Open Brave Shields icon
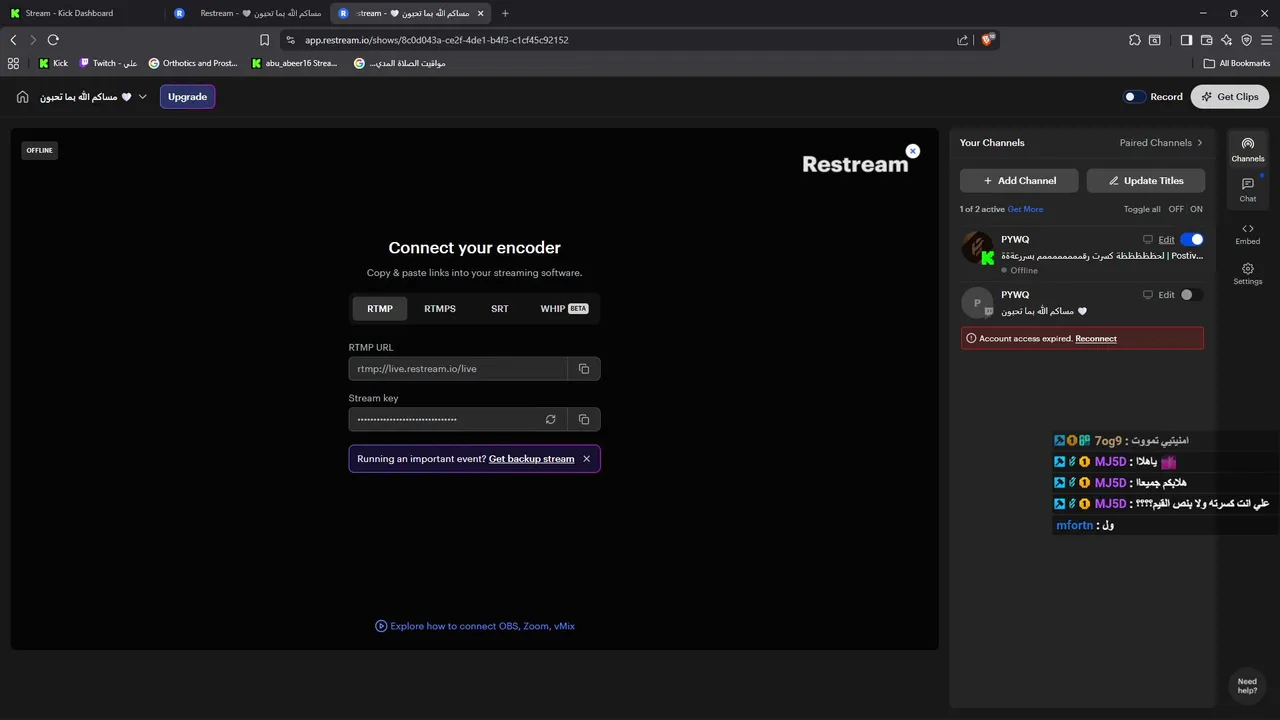The height and width of the screenshot is (720, 1280). point(988,40)
